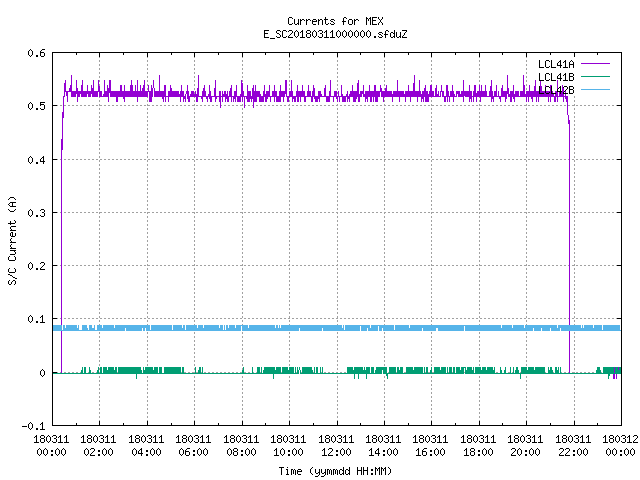Click the x-axis tick label 180311 10:00
640x480 pixels.
(x=288, y=446)
